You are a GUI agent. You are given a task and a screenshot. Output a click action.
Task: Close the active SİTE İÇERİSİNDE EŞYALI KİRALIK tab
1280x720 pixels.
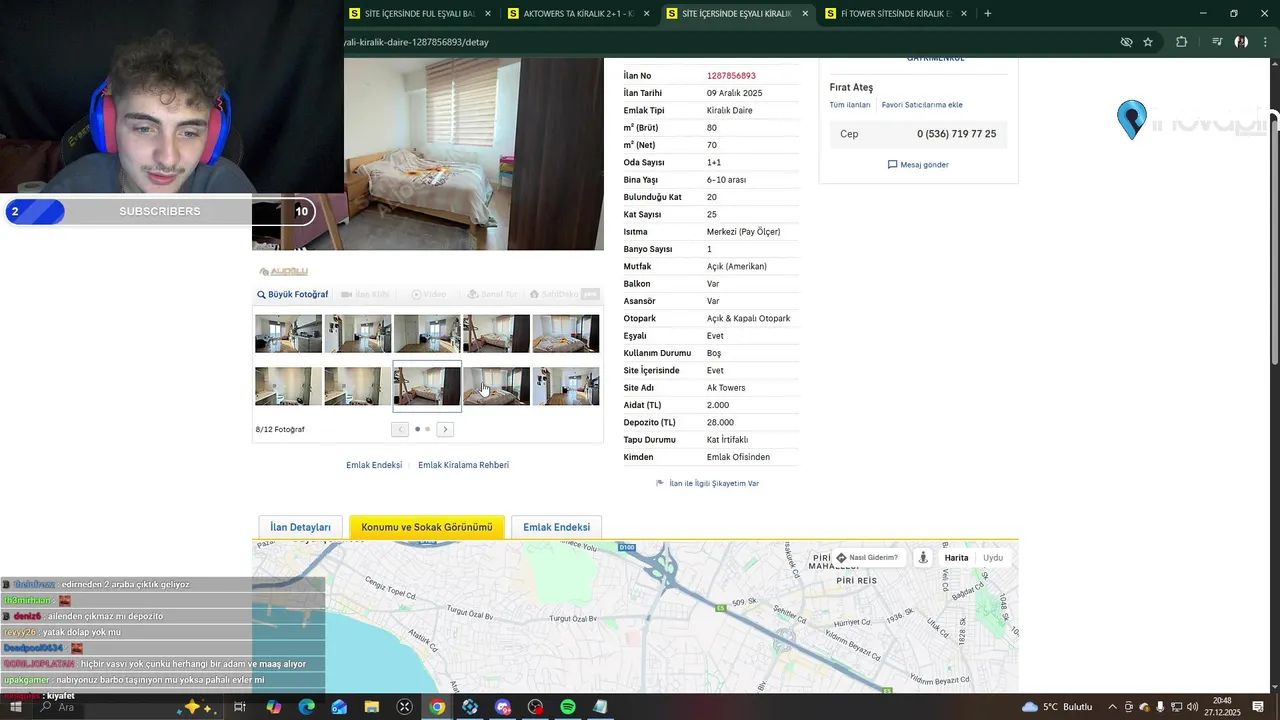pyautogui.click(x=805, y=14)
